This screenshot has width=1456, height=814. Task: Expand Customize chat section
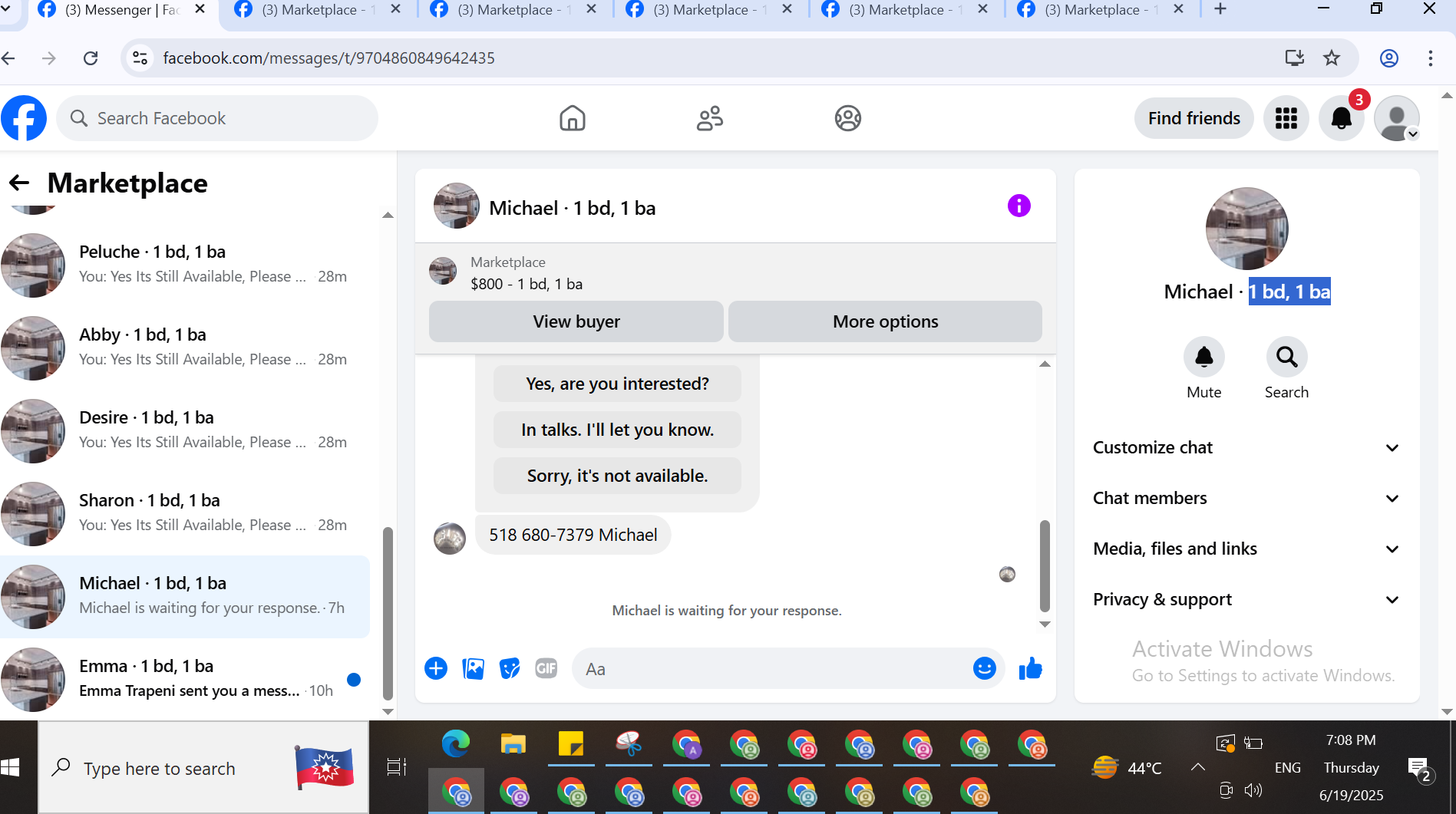[1247, 448]
